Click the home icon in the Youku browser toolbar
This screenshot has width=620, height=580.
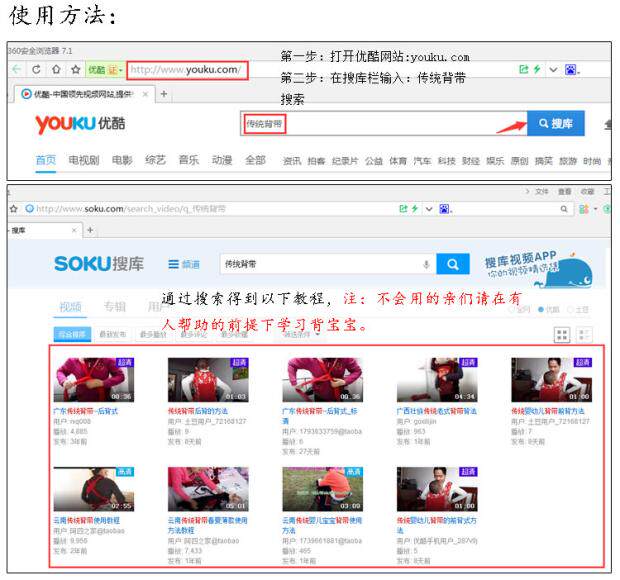pos(56,70)
